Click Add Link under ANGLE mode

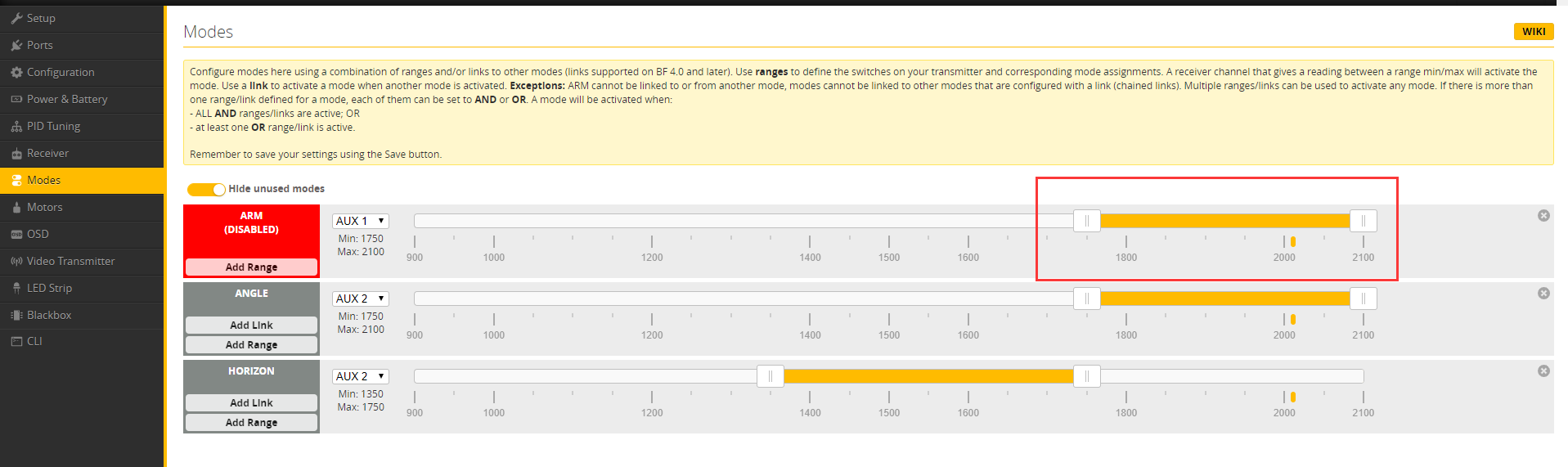point(251,325)
